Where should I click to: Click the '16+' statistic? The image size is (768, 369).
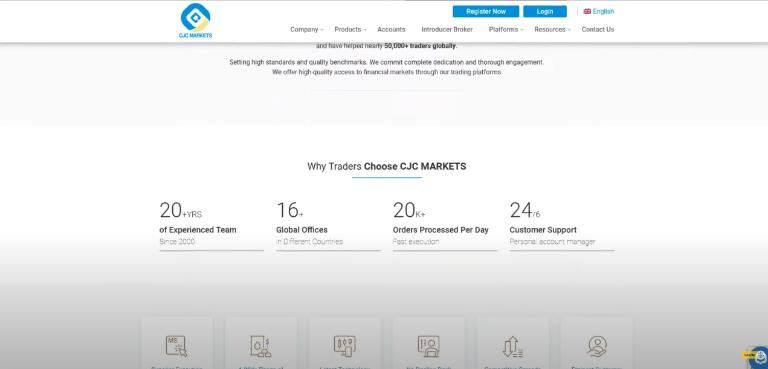click(x=290, y=211)
